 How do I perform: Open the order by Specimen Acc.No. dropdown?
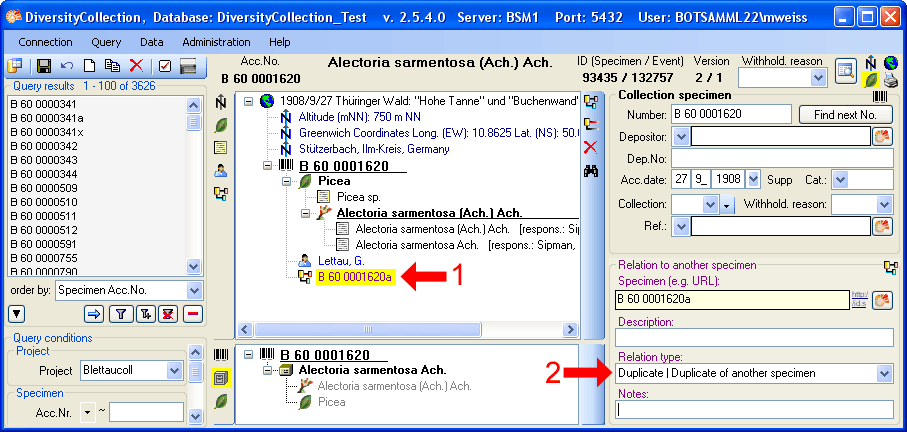[x=194, y=290]
